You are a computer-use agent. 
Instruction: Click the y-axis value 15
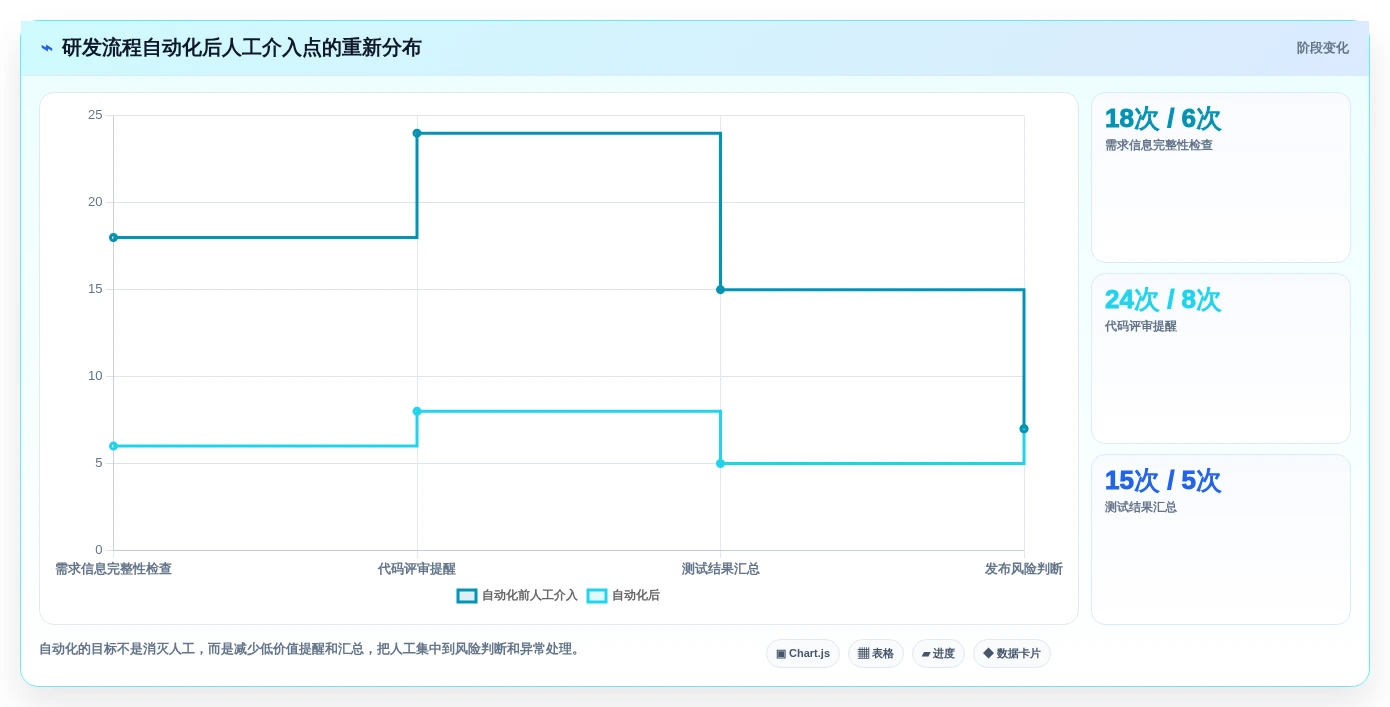95,289
